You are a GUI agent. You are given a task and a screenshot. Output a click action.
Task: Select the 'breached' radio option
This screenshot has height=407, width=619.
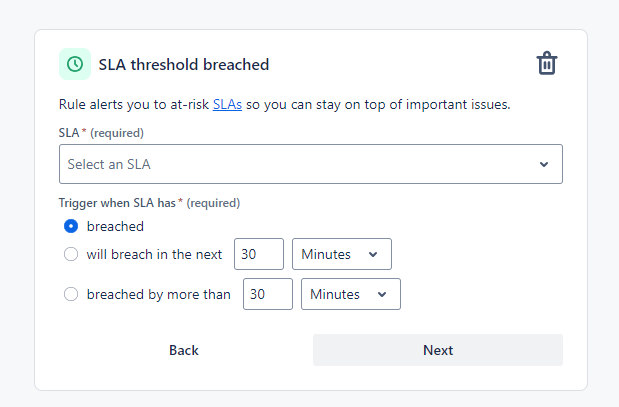71,226
